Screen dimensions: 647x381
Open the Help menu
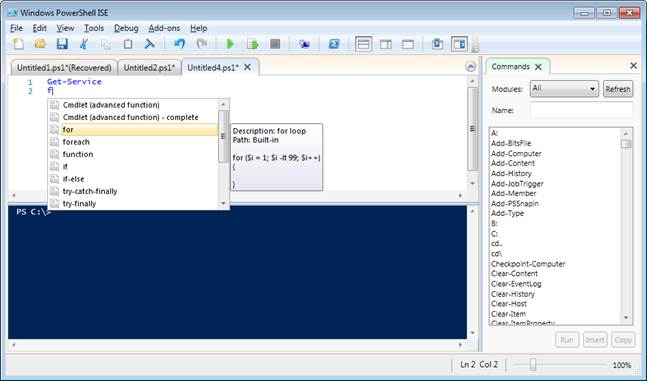(198, 28)
